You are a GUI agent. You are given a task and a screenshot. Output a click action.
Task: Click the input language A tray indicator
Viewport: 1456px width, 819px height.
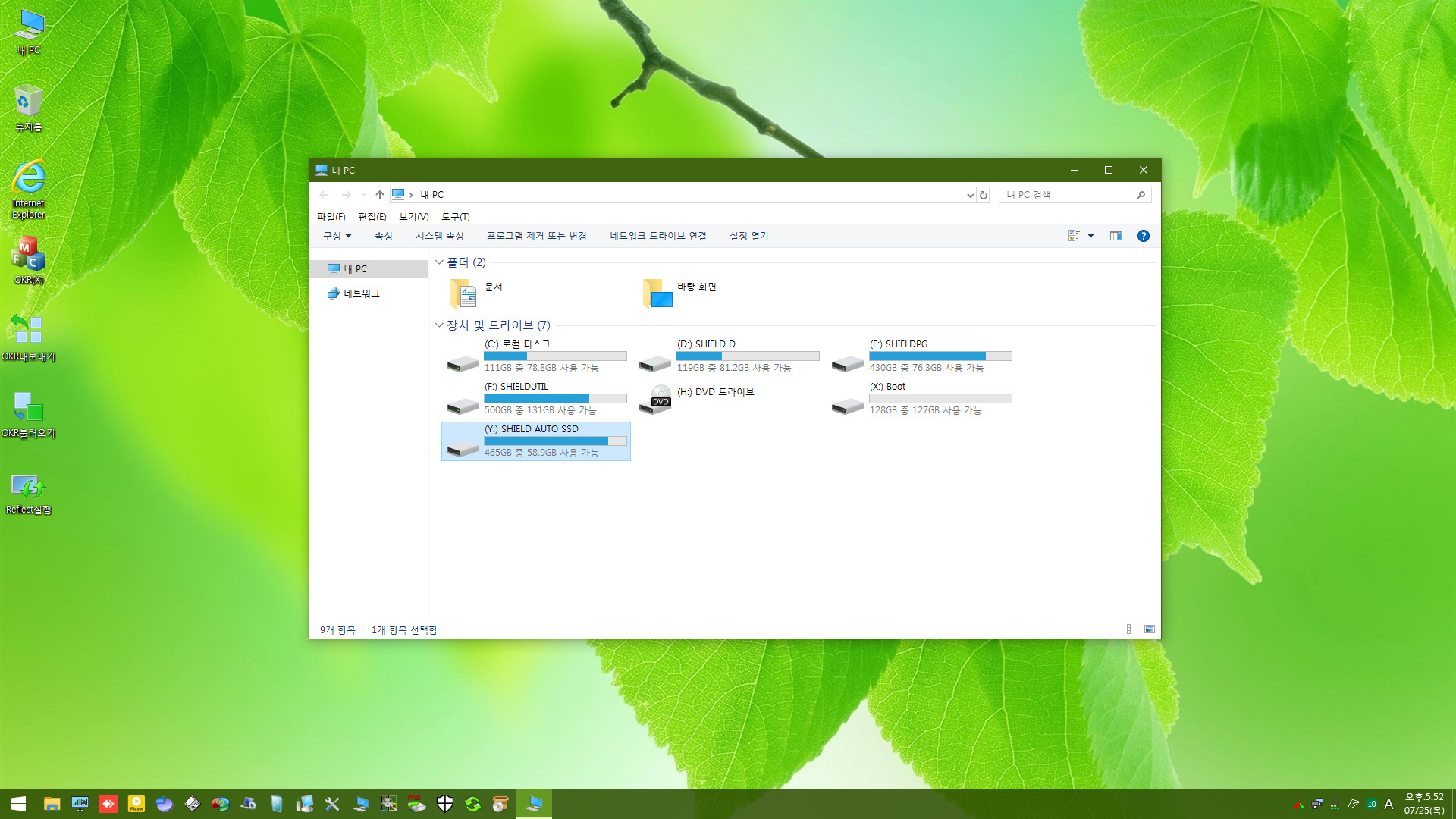pyautogui.click(x=1389, y=804)
